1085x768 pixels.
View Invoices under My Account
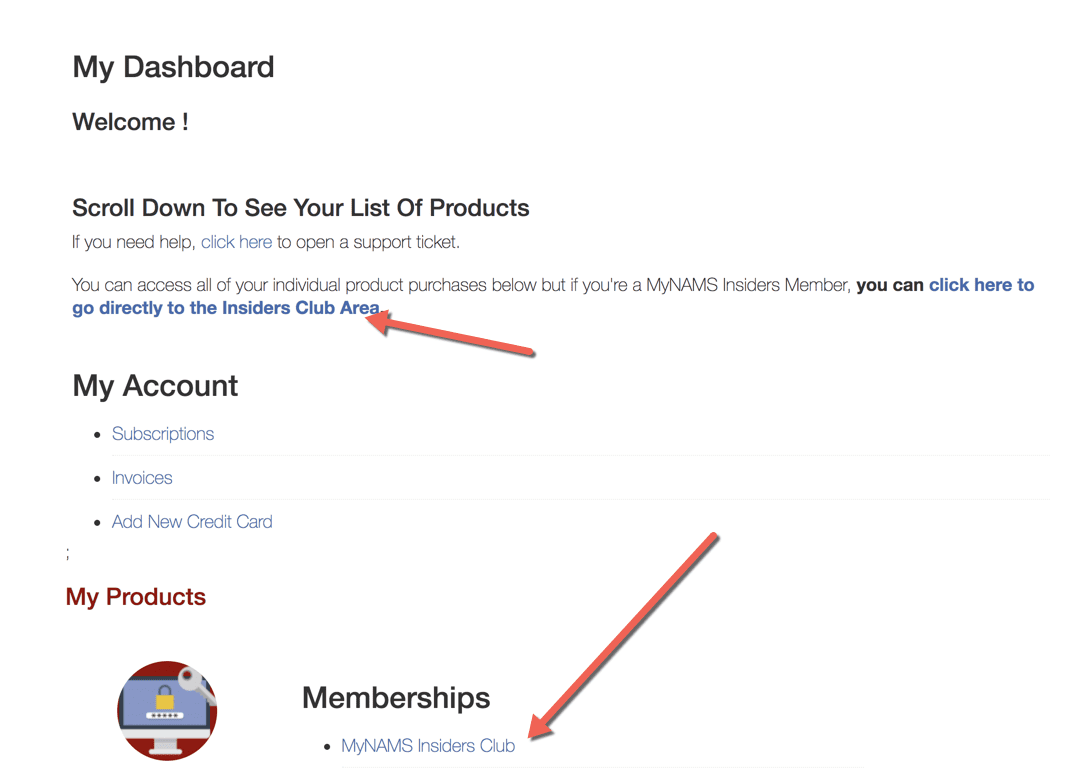click(x=142, y=478)
